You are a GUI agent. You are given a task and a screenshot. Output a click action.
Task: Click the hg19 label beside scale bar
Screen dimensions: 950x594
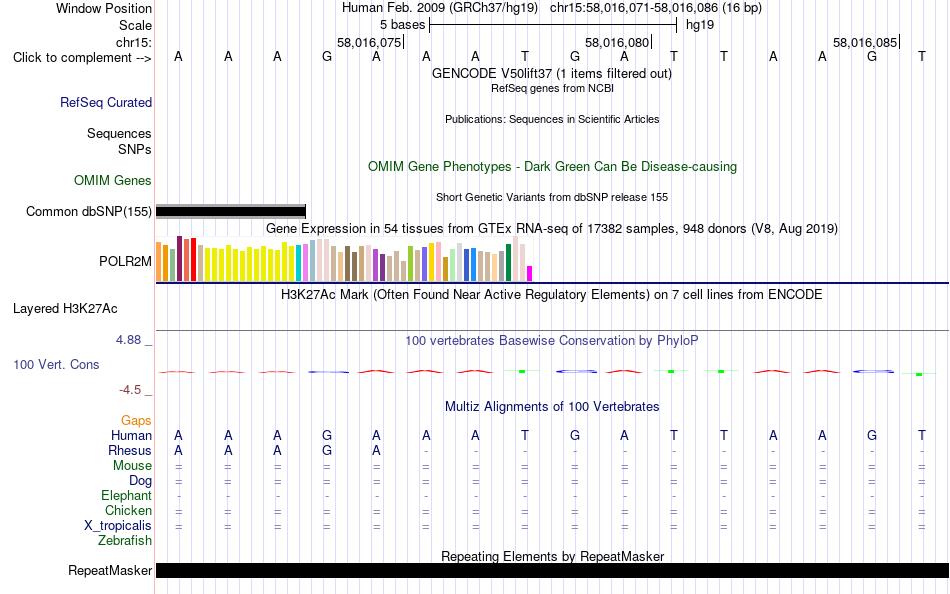click(x=700, y=25)
